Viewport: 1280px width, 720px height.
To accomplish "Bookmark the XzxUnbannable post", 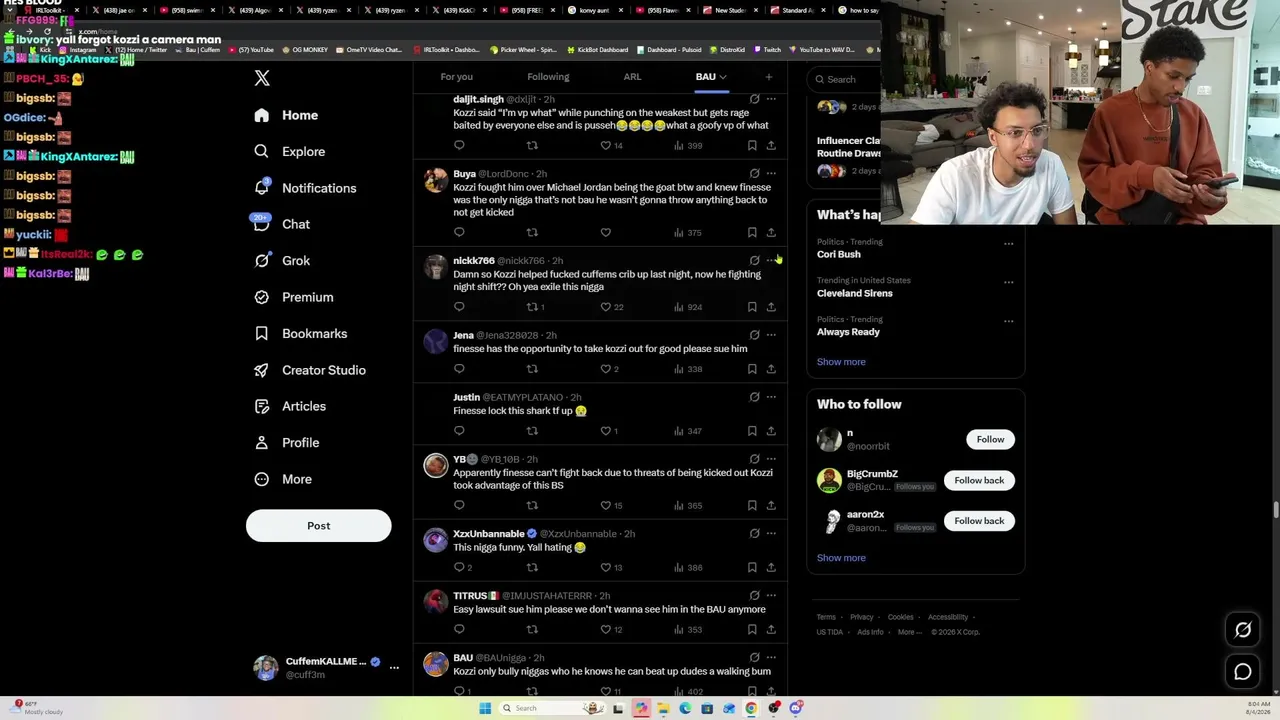I will click(752, 568).
